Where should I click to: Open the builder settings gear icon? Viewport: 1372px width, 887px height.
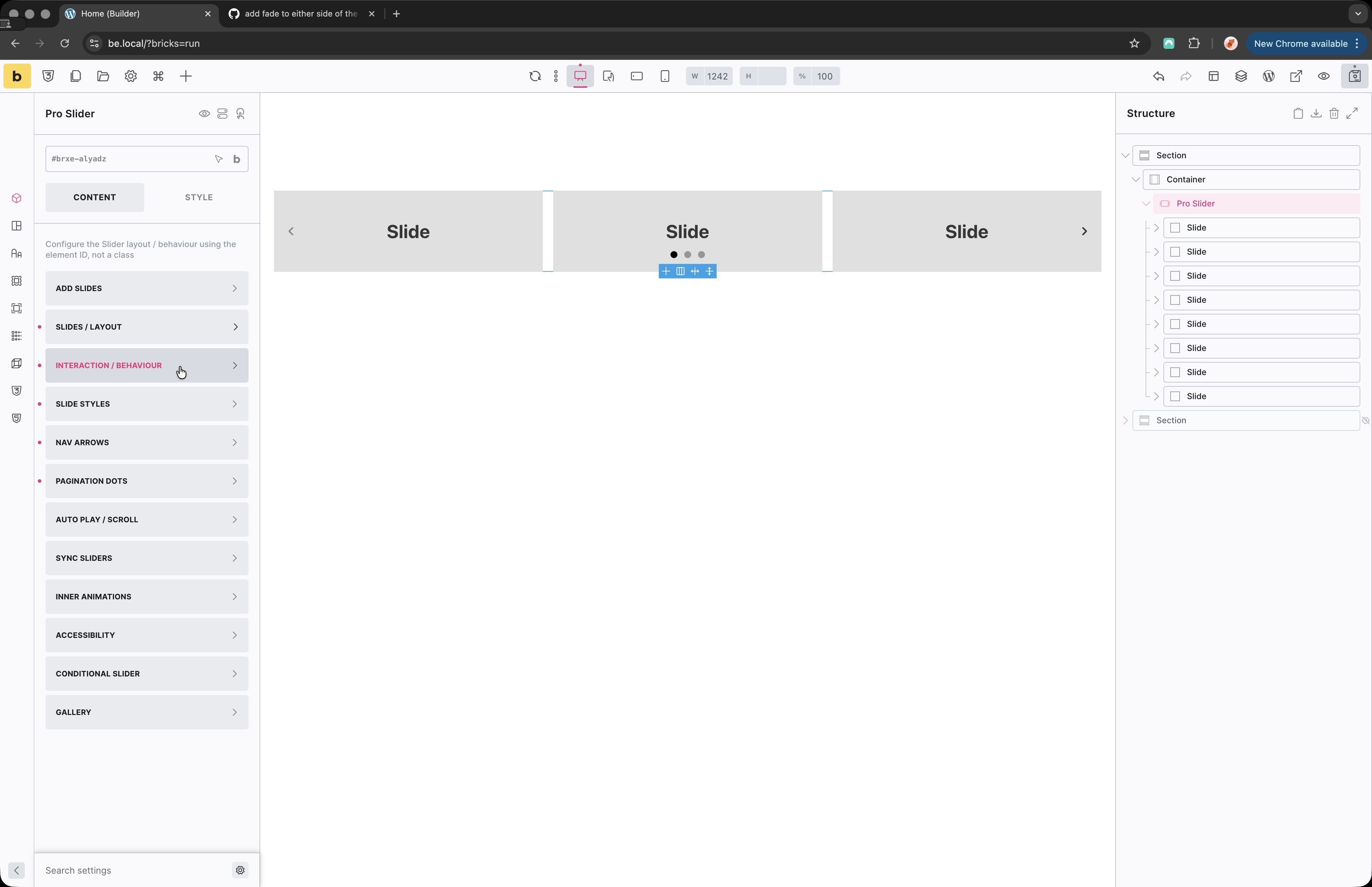[x=131, y=76]
